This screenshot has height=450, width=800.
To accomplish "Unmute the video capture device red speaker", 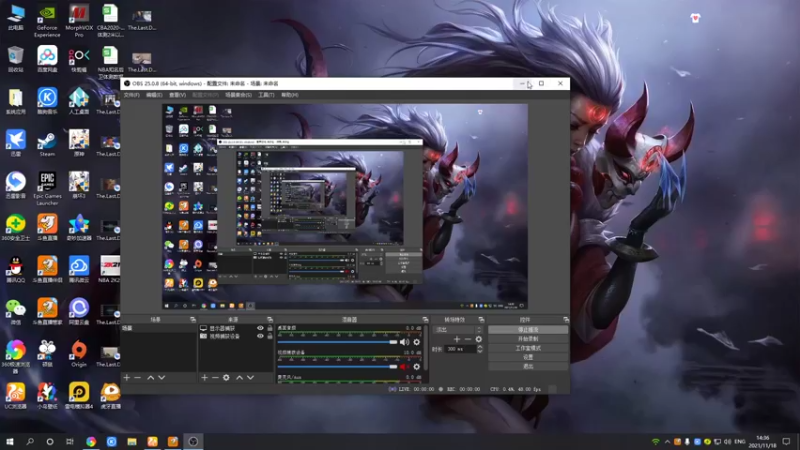I will 404,366.
